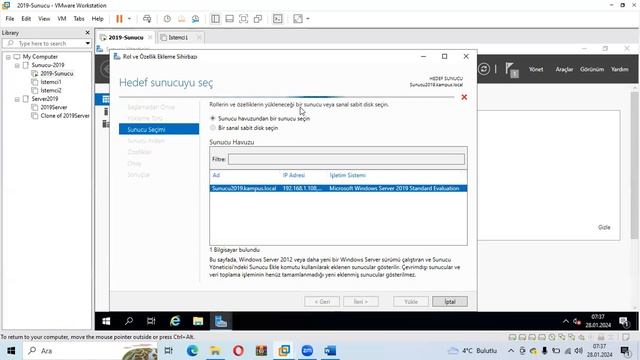
Task: Click the stretch guest display icon
Action: 298,19
